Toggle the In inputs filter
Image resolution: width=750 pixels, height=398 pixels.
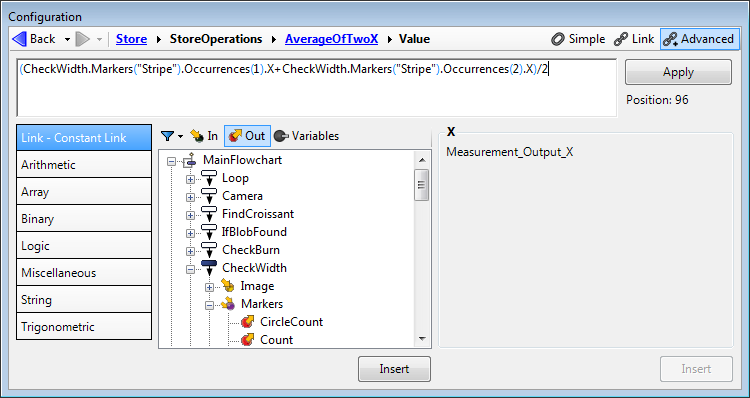(x=204, y=136)
